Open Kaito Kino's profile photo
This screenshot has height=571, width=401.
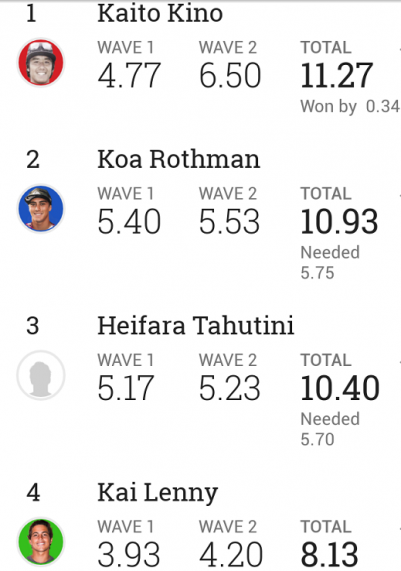point(41,63)
